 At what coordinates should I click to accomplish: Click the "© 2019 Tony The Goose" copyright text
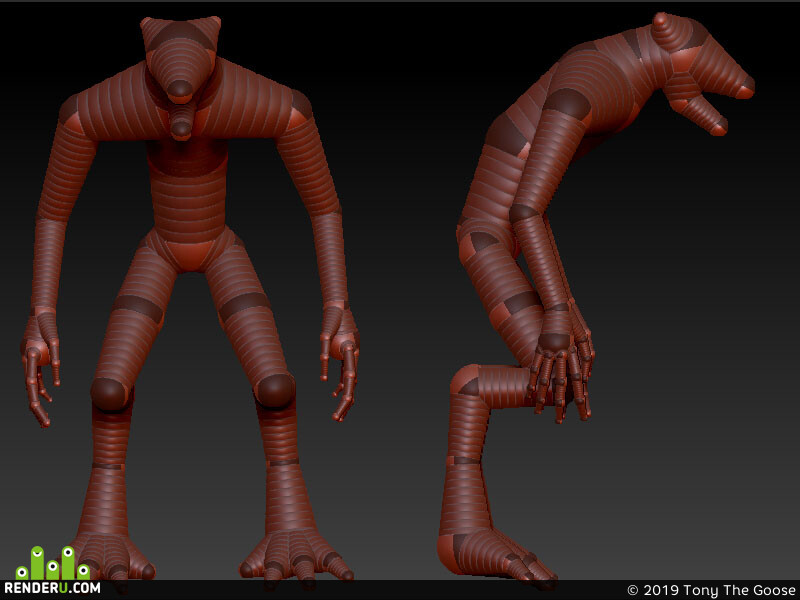click(x=711, y=590)
